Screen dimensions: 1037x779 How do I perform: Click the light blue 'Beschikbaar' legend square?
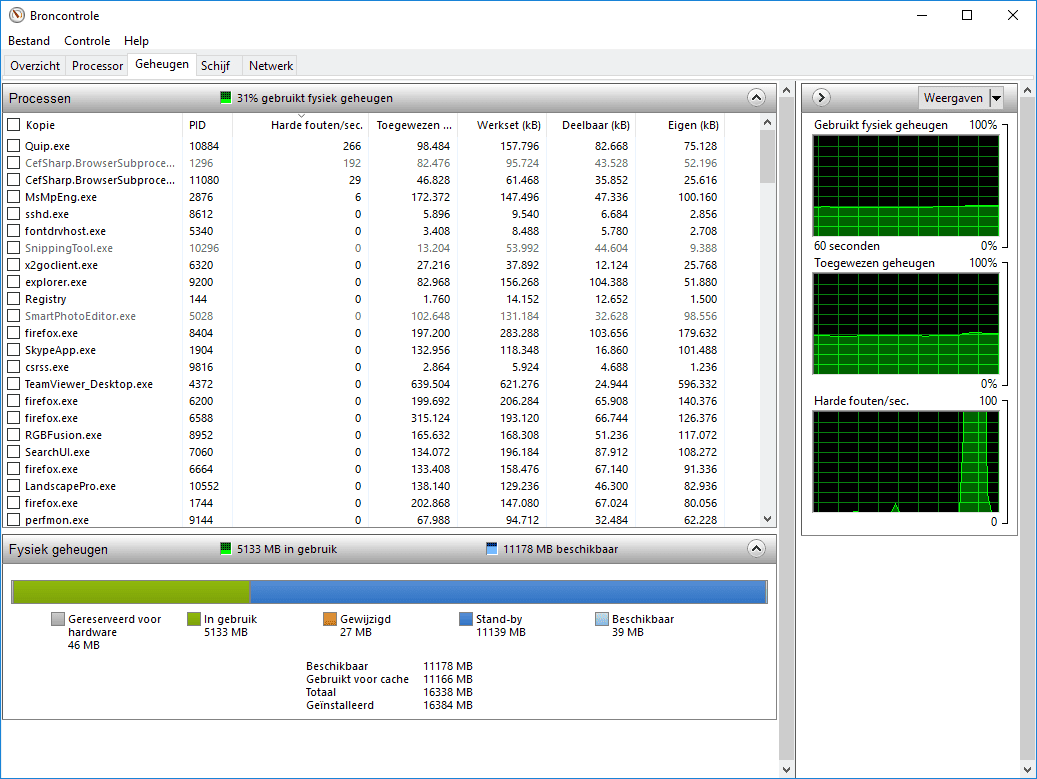pyautogui.click(x=602, y=619)
